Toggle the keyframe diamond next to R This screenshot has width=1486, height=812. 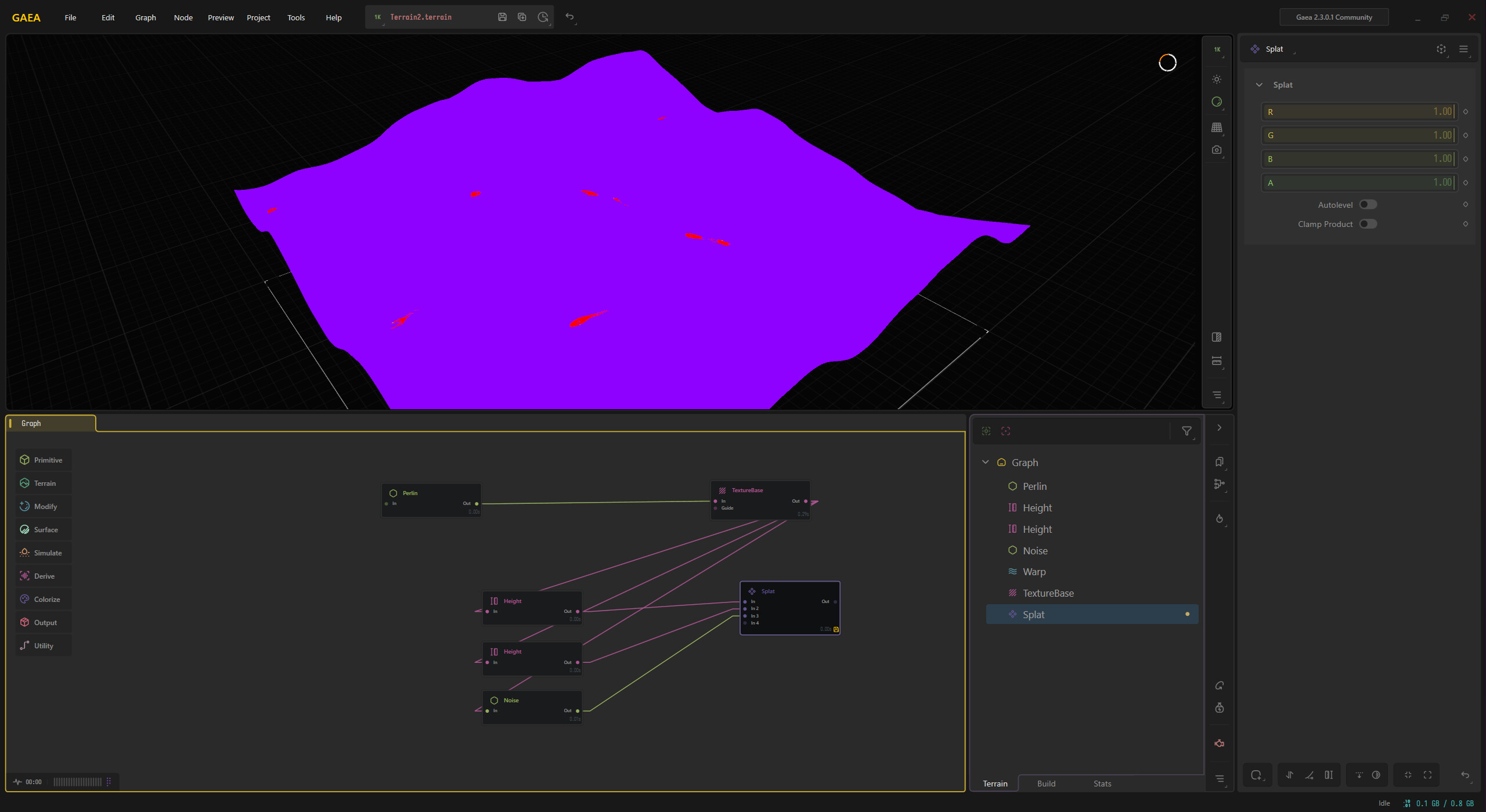click(1466, 112)
